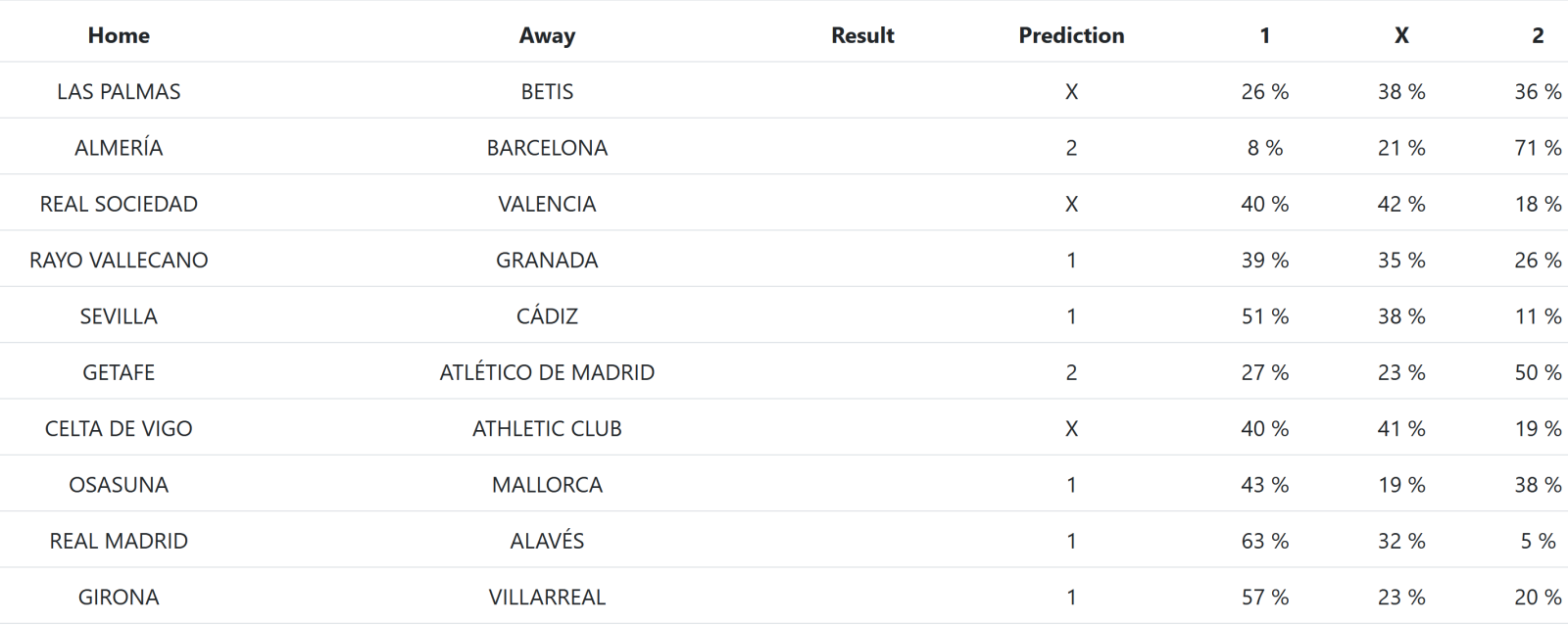This screenshot has height=625, width=1568.
Task: Click the 71 % value for Barcelona
Action: [x=1537, y=148]
